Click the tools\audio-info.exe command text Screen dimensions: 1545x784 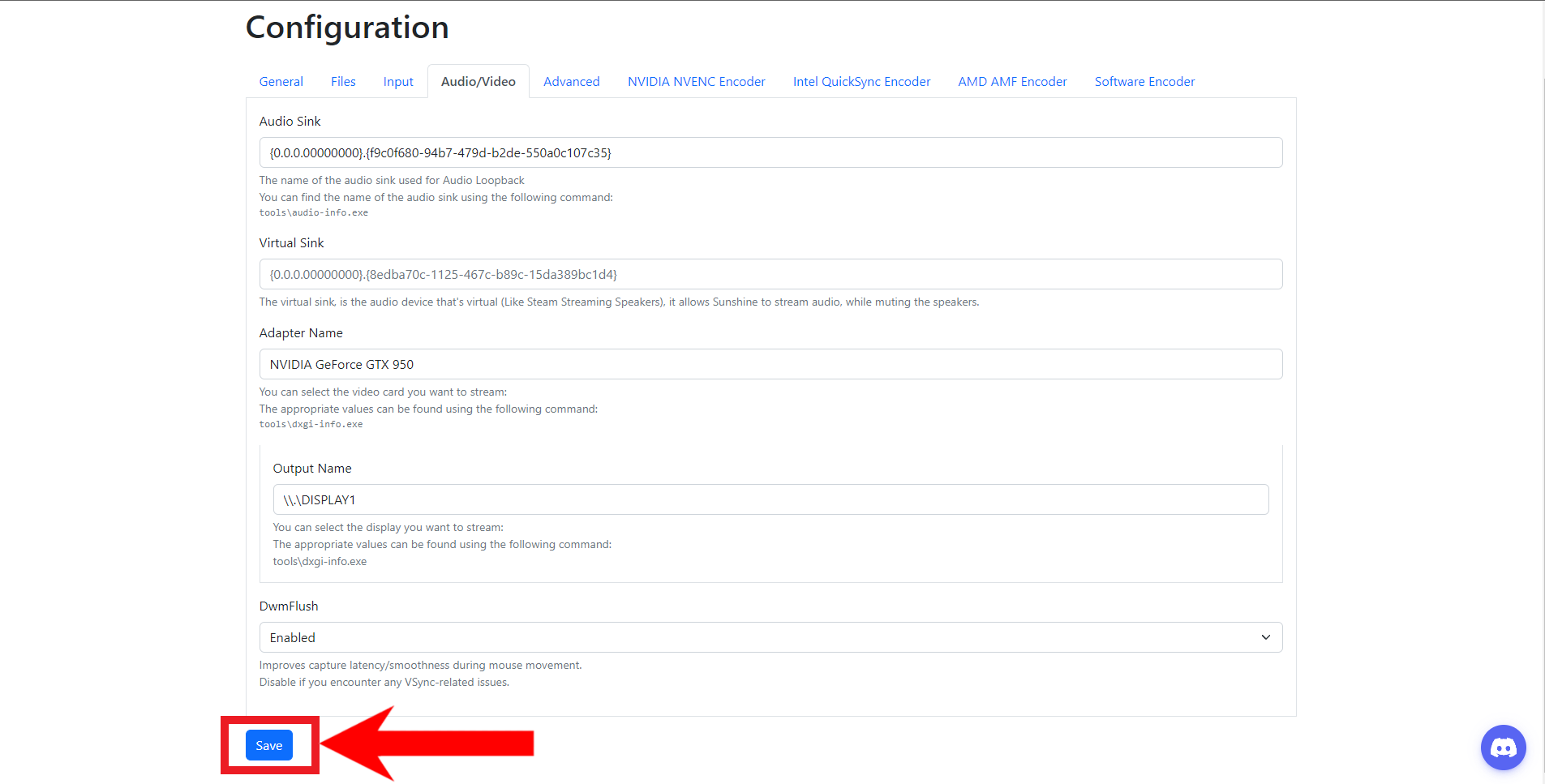pos(314,212)
